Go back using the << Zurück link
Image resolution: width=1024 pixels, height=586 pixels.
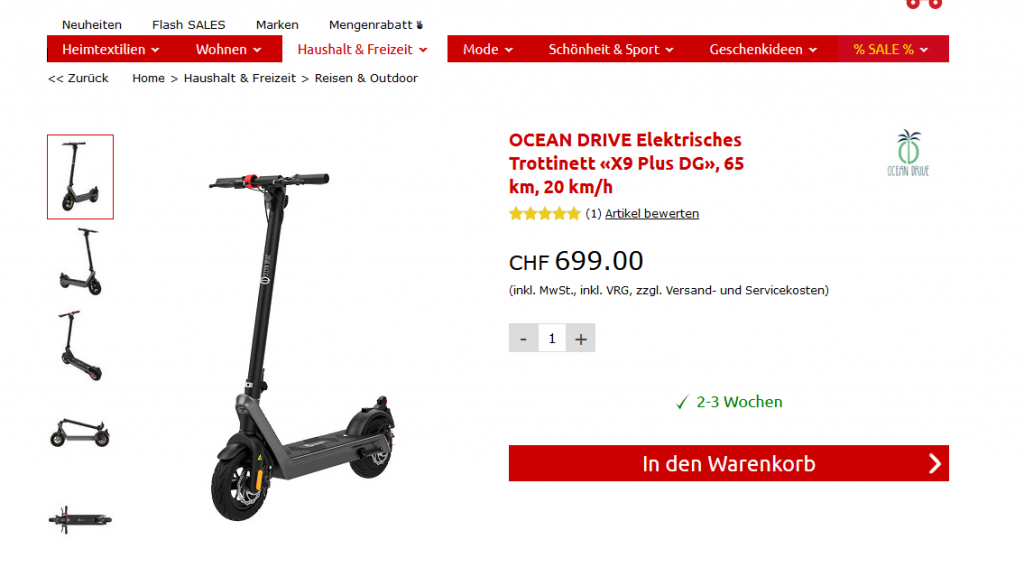[x=78, y=78]
